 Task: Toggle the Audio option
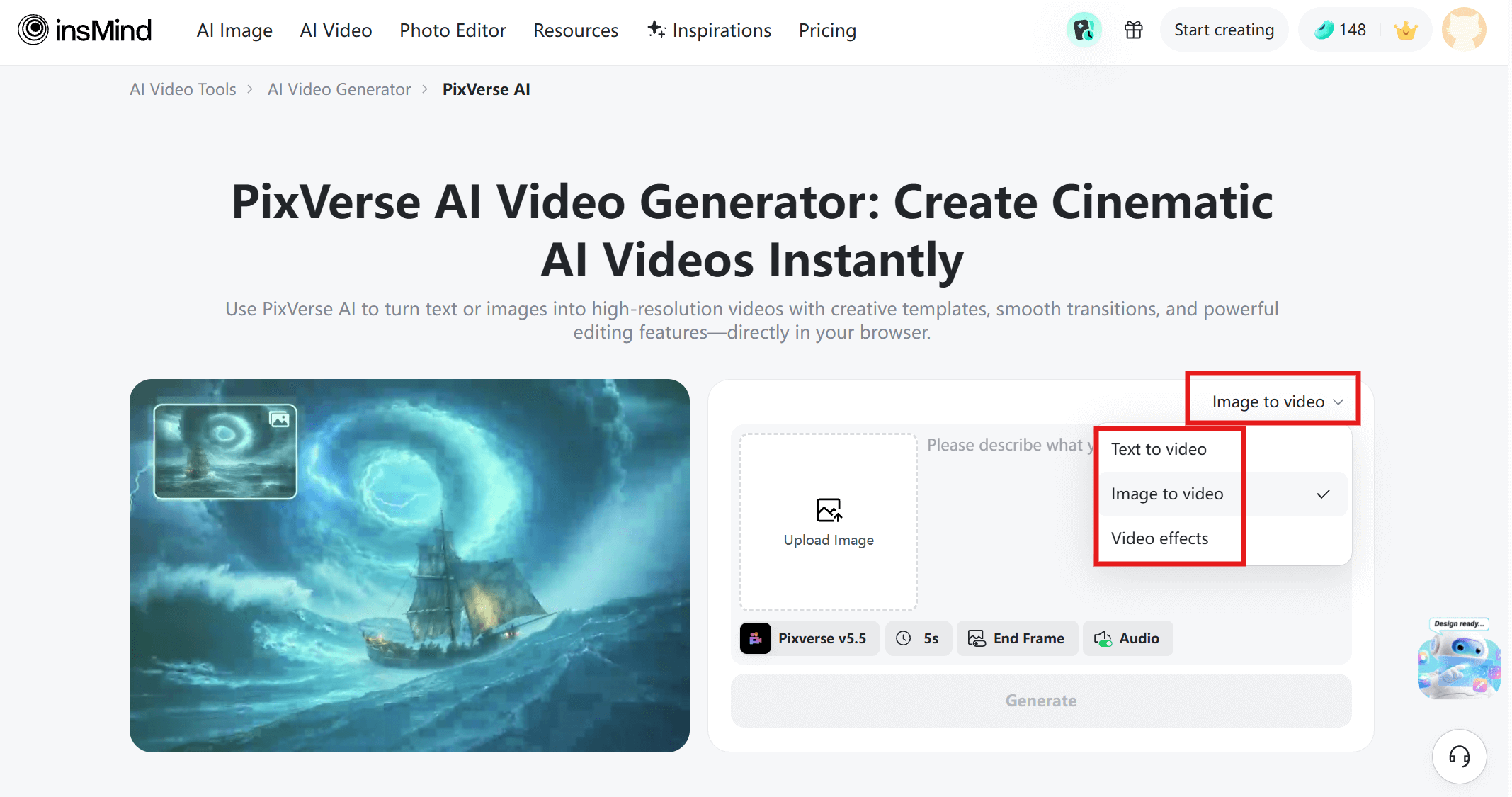click(x=1127, y=638)
